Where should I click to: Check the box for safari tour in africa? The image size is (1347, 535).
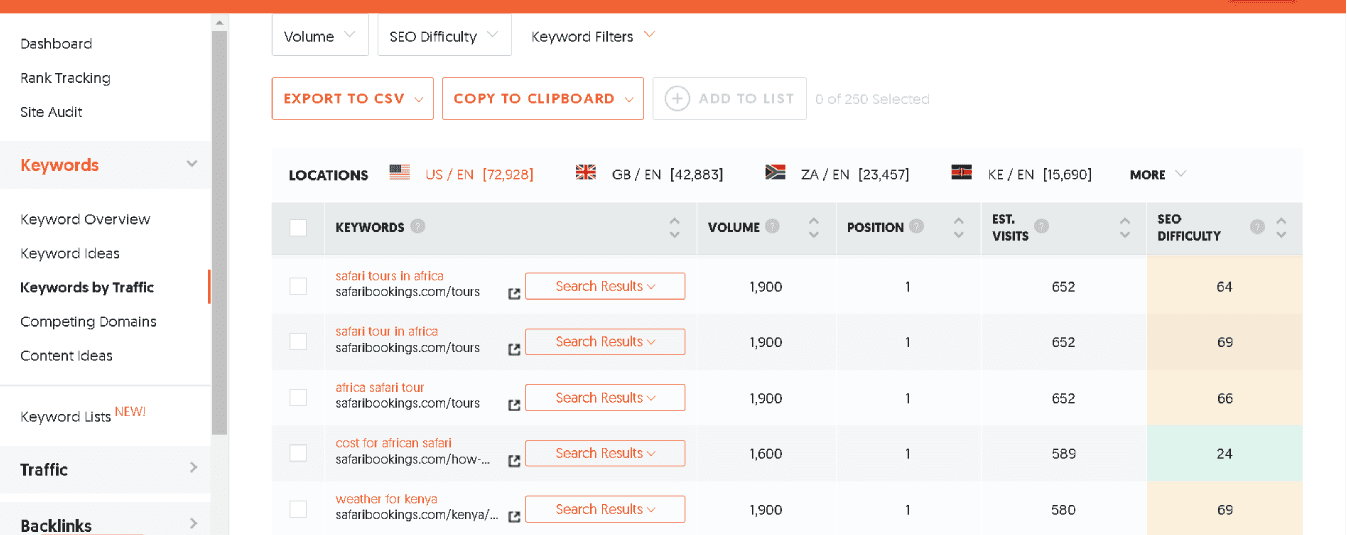pyautogui.click(x=298, y=341)
